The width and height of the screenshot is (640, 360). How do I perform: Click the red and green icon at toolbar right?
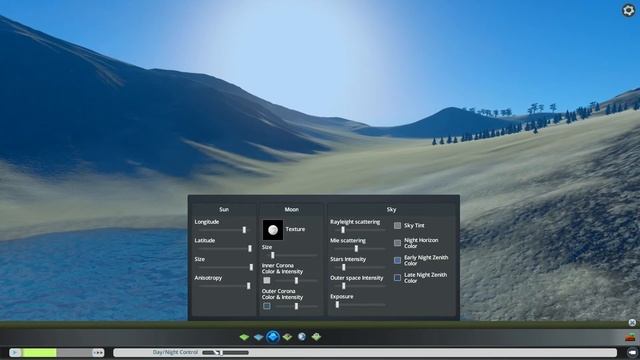630,337
